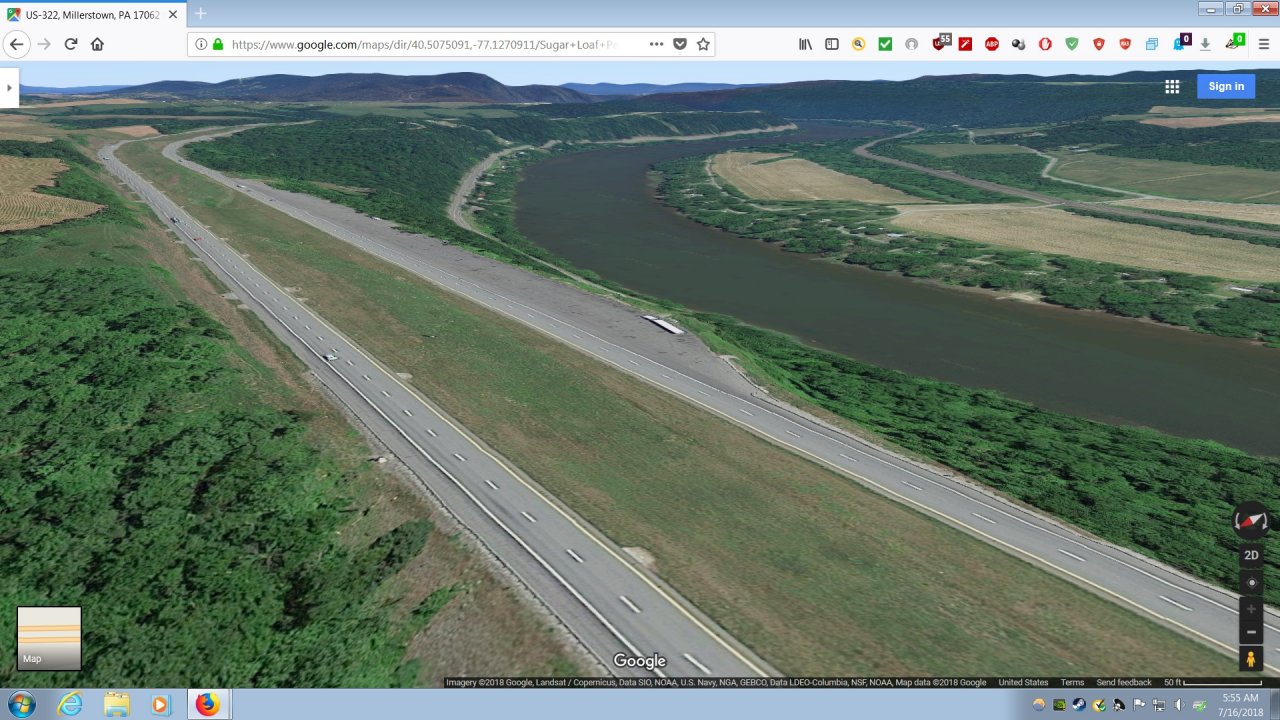
Task: Expand the collapsed side panel arrow
Action: coord(9,87)
